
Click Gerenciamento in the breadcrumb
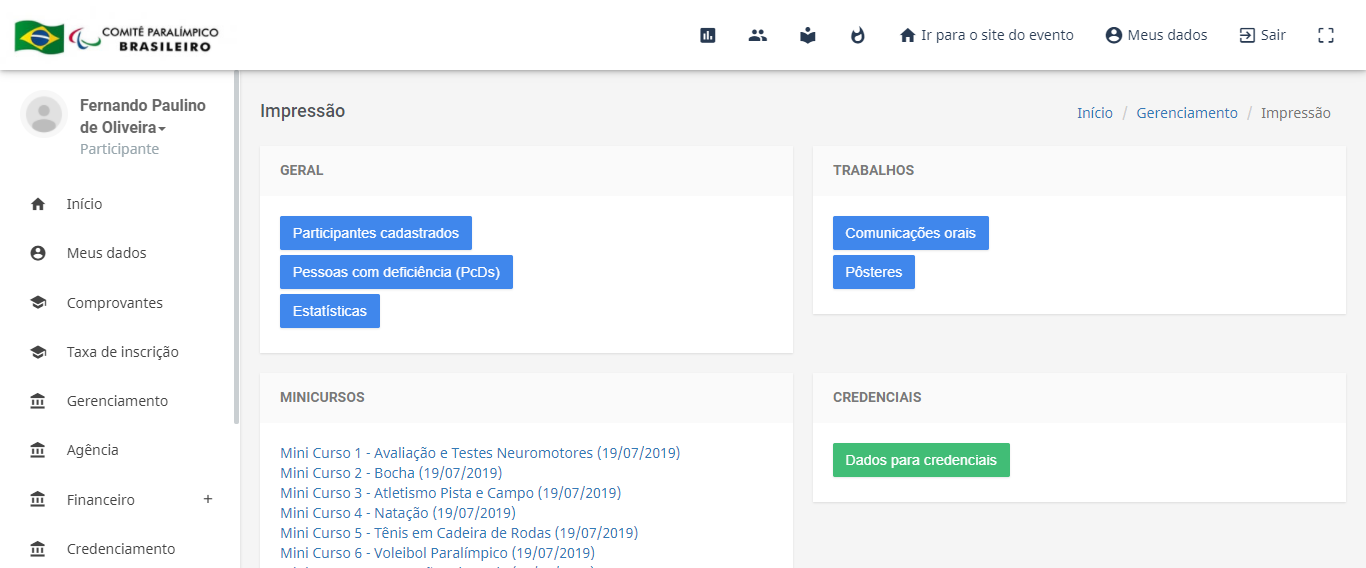pyautogui.click(x=1186, y=113)
